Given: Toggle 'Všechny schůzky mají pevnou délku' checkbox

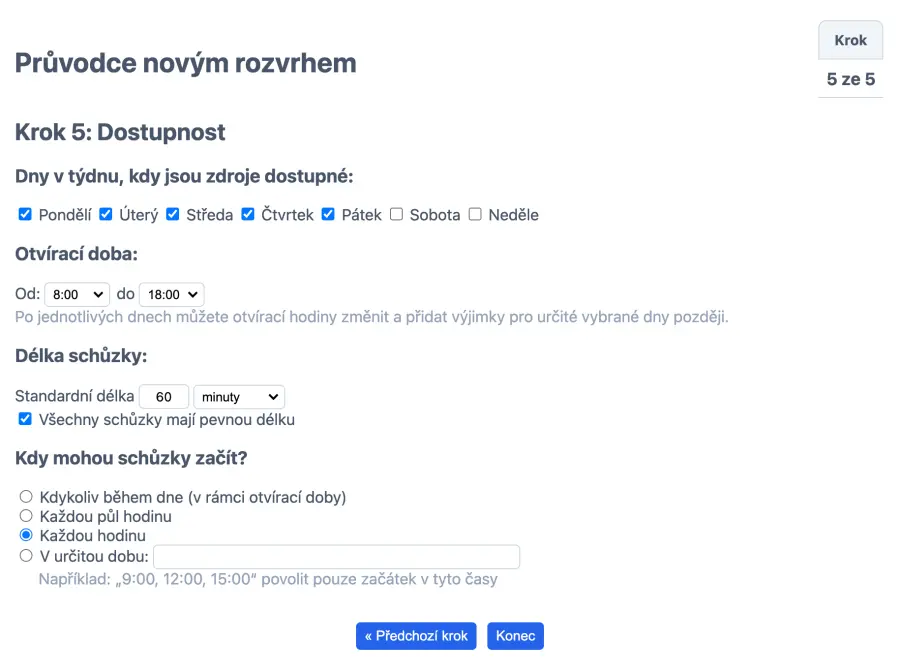Looking at the screenshot, I should 26,419.
